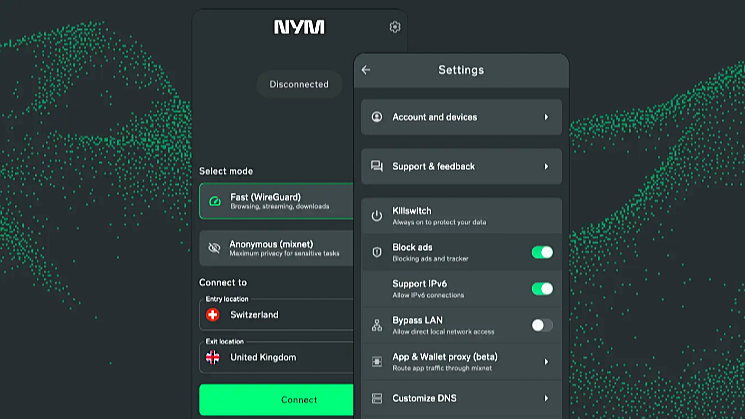This screenshot has height=419, width=745.
Task: Select Fast (WireGuard) mode
Action: point(276,201)
